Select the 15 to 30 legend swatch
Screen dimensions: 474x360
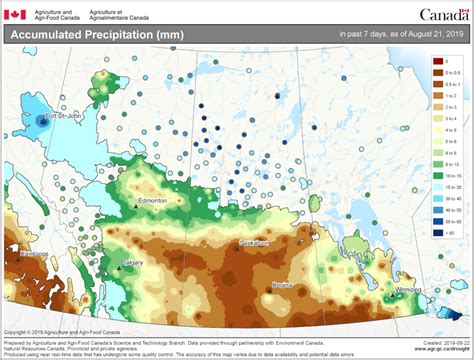tap(438, 187)
